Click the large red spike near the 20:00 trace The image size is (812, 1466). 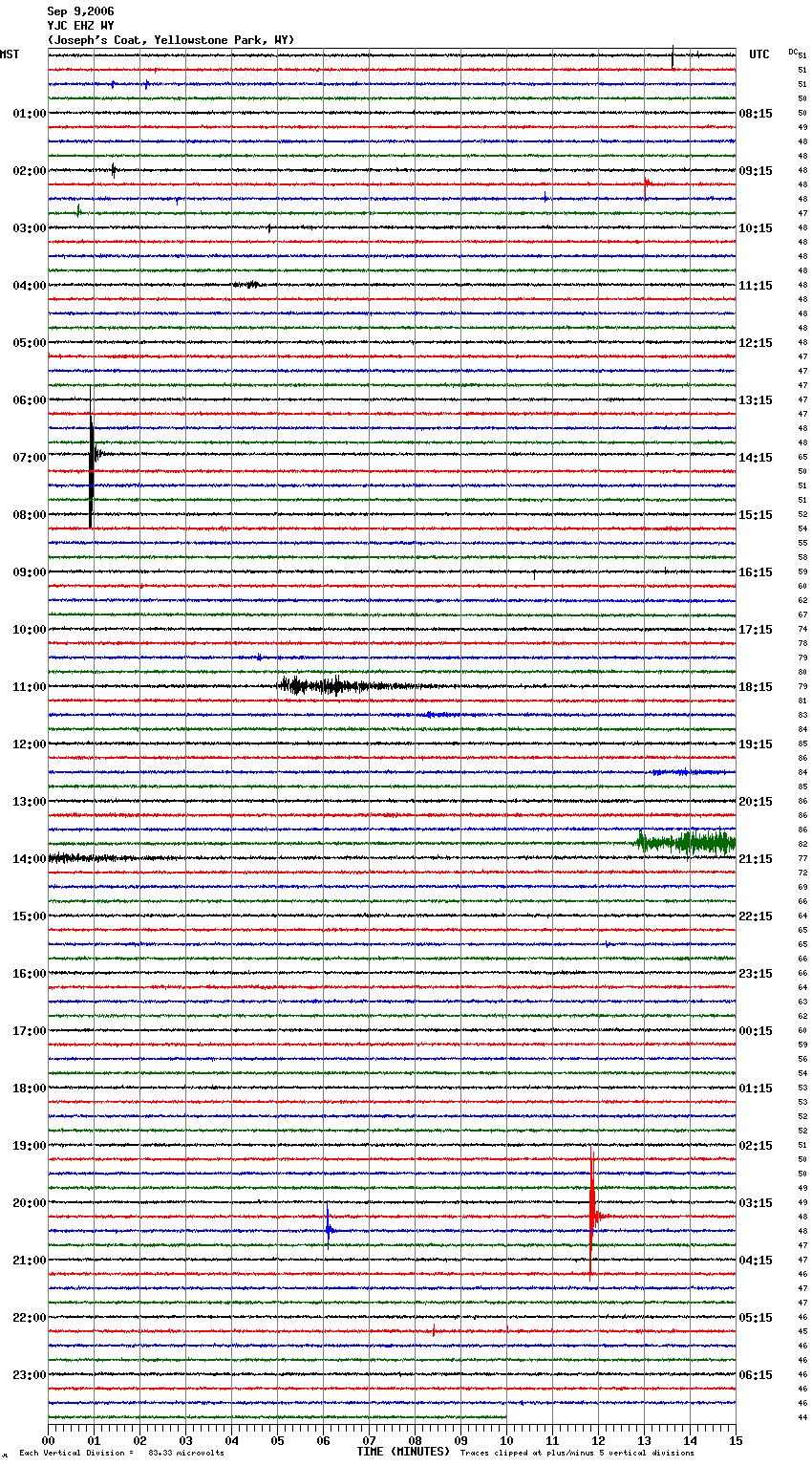(x=591, y=1212)
